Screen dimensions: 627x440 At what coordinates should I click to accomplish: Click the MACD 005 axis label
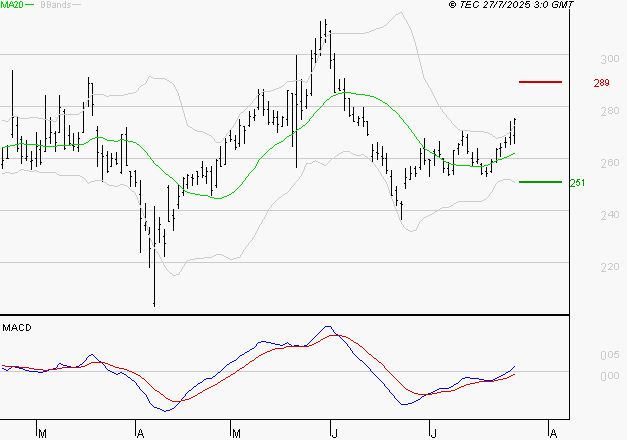coord(610,355)
